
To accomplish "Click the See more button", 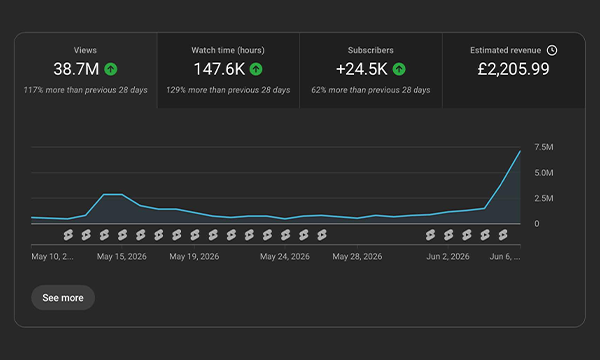I will (63, 298).
